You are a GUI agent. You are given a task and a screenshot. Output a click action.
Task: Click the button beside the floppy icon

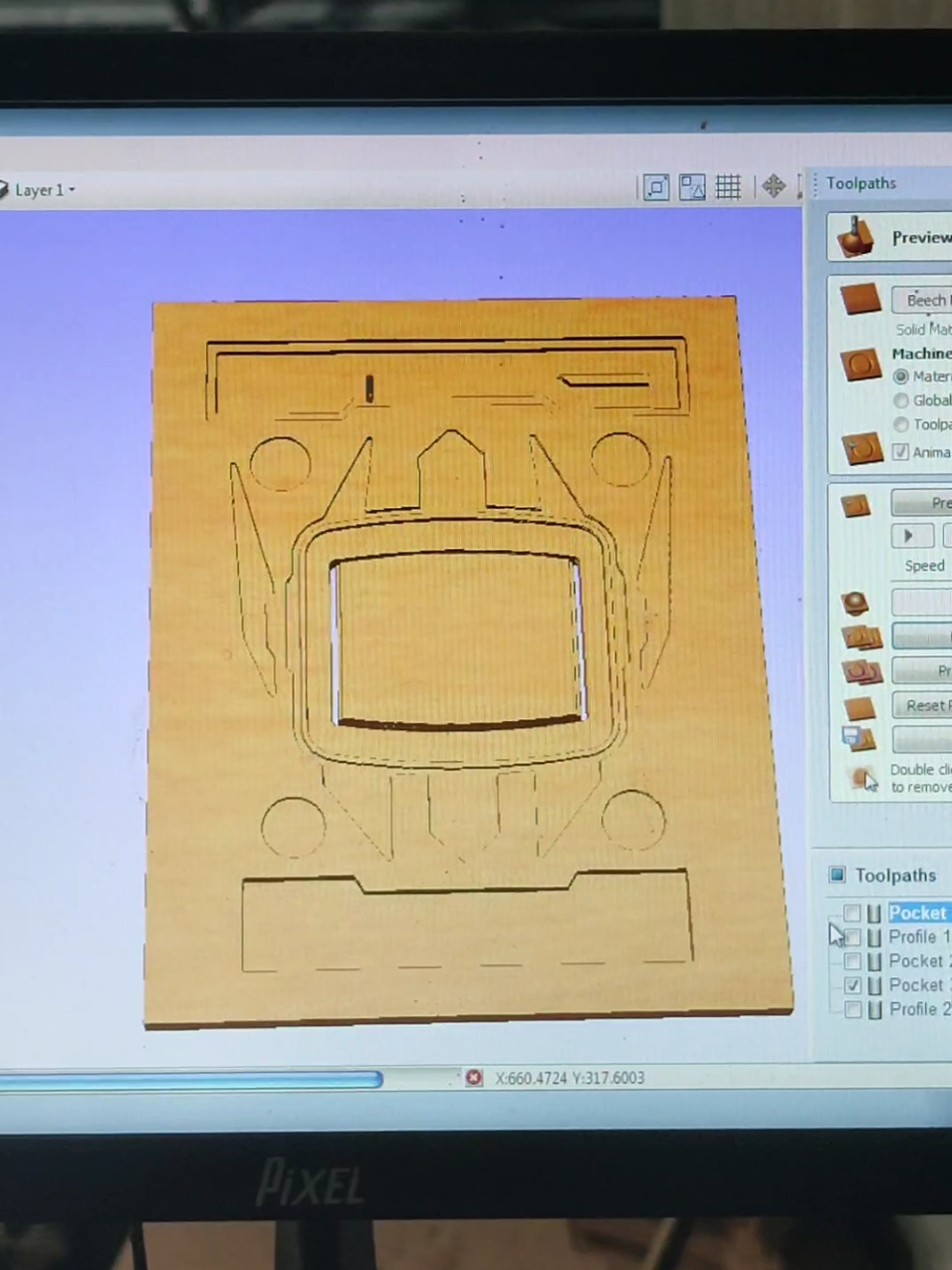(922, 739)
